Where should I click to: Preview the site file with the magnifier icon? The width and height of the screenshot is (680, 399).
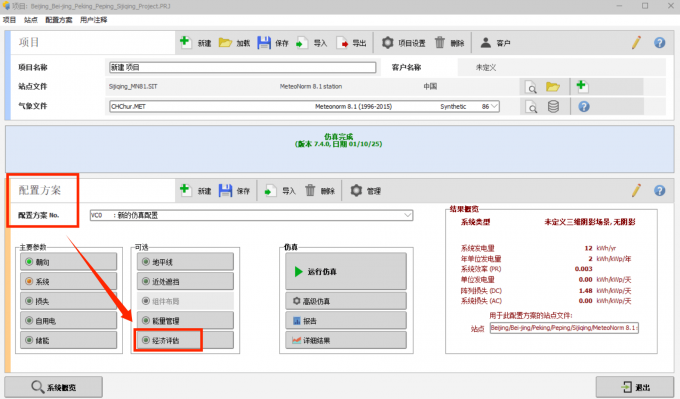pos(531,87)
